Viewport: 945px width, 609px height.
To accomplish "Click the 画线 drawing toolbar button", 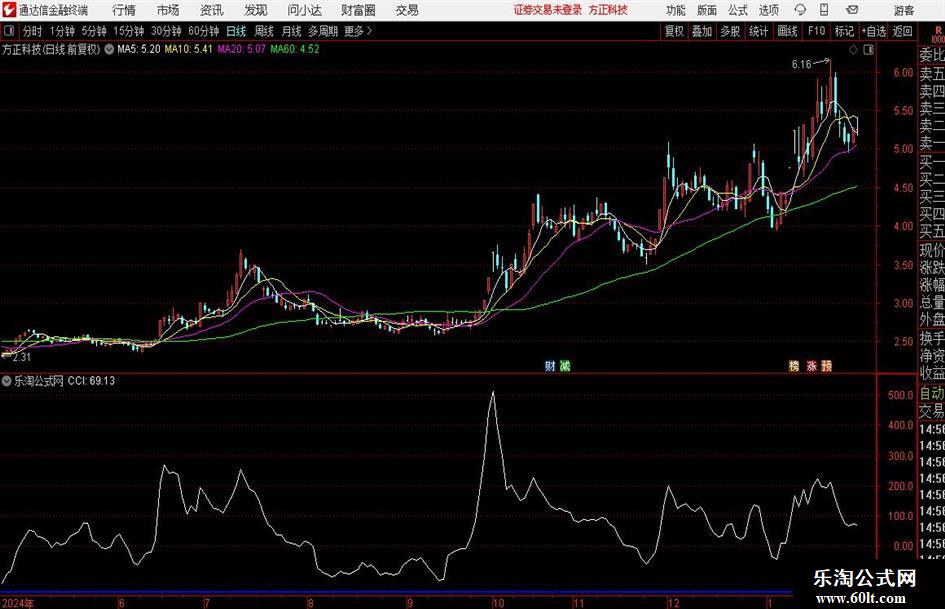I will click(787, 31).
